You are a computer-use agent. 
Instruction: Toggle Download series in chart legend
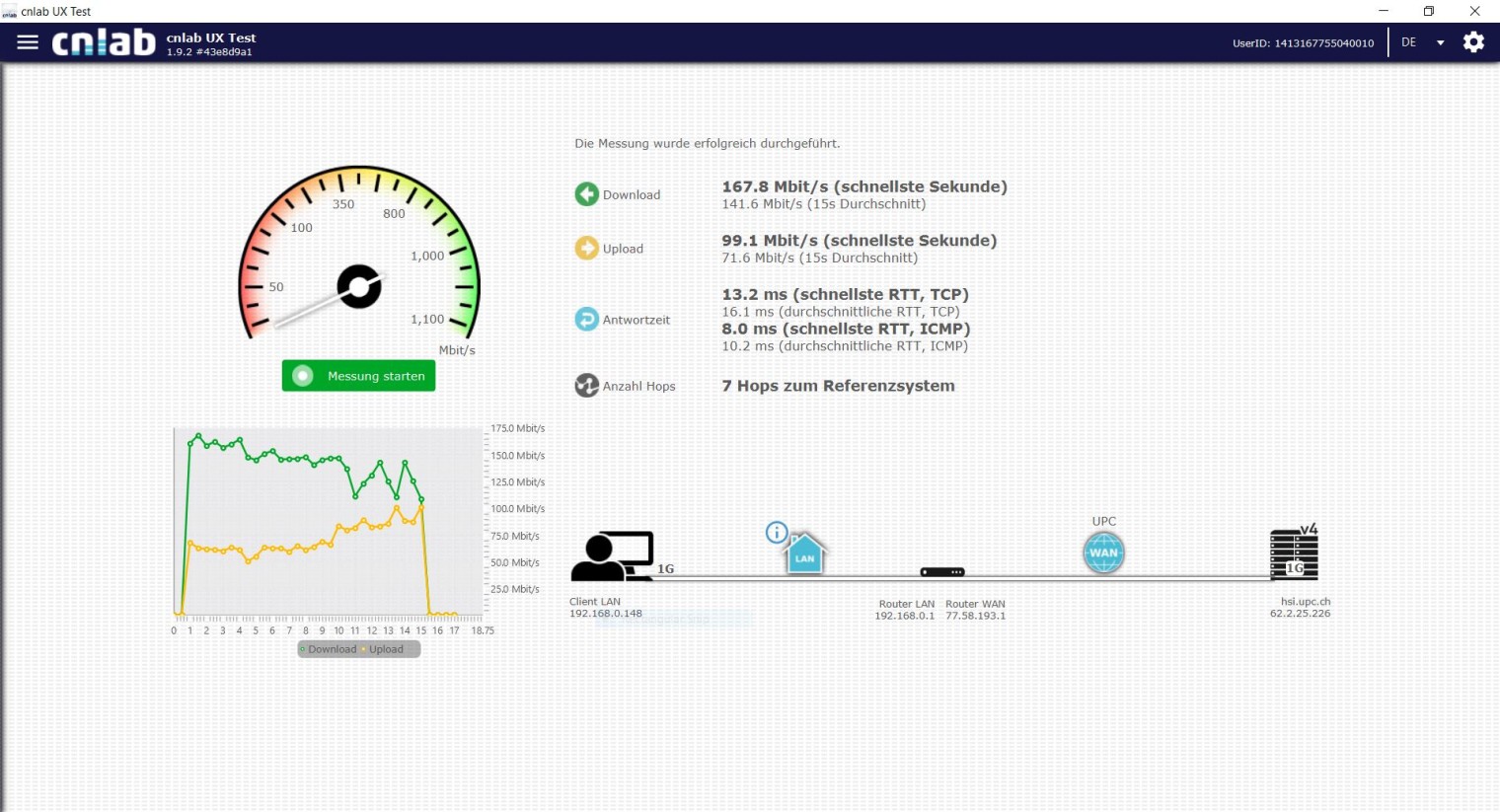coord(331,649)
